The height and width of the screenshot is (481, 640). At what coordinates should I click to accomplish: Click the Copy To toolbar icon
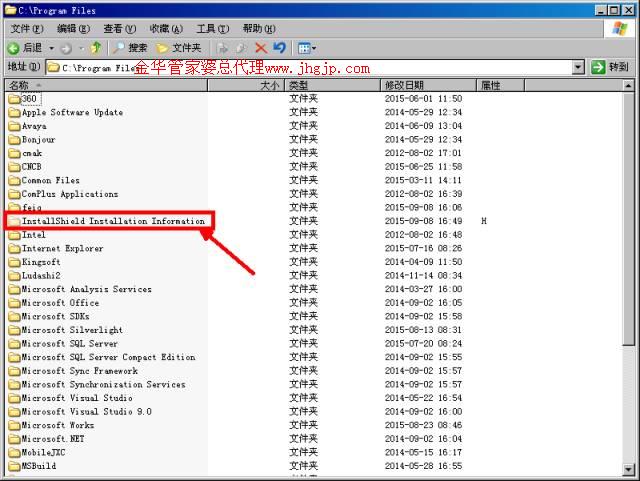[x=241, y=48]
